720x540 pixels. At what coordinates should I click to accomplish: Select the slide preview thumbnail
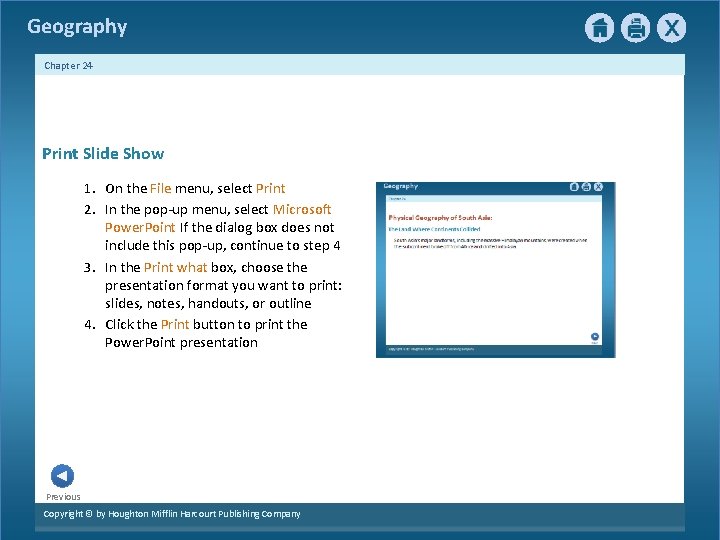tap(495, 270)
